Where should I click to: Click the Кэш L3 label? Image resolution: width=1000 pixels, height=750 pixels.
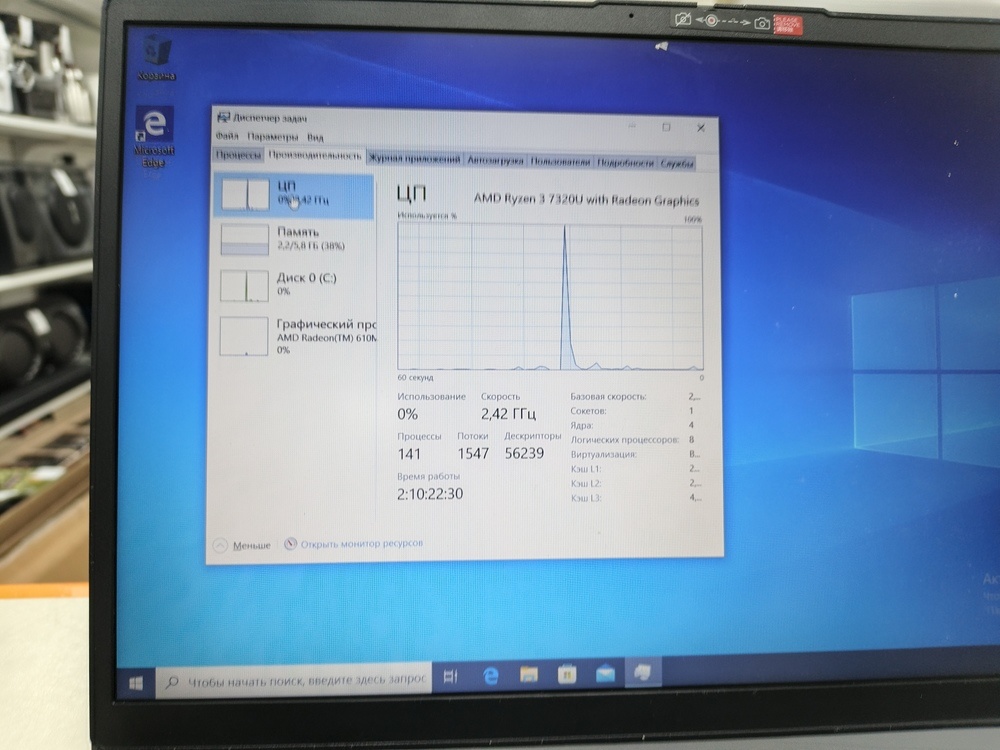coord(586,498)
